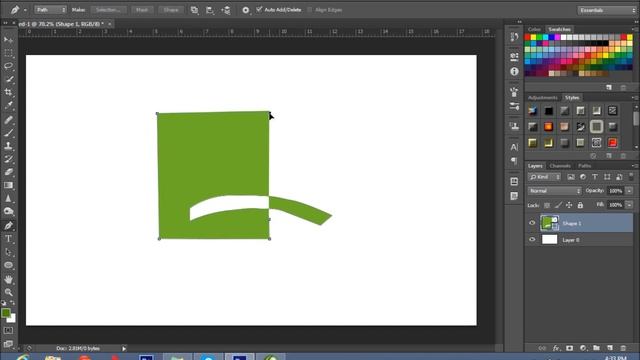Toggle lock transparent pixels
Image resolution: width=640 pixels, height=360 pixels.
(x=547, y=205)
